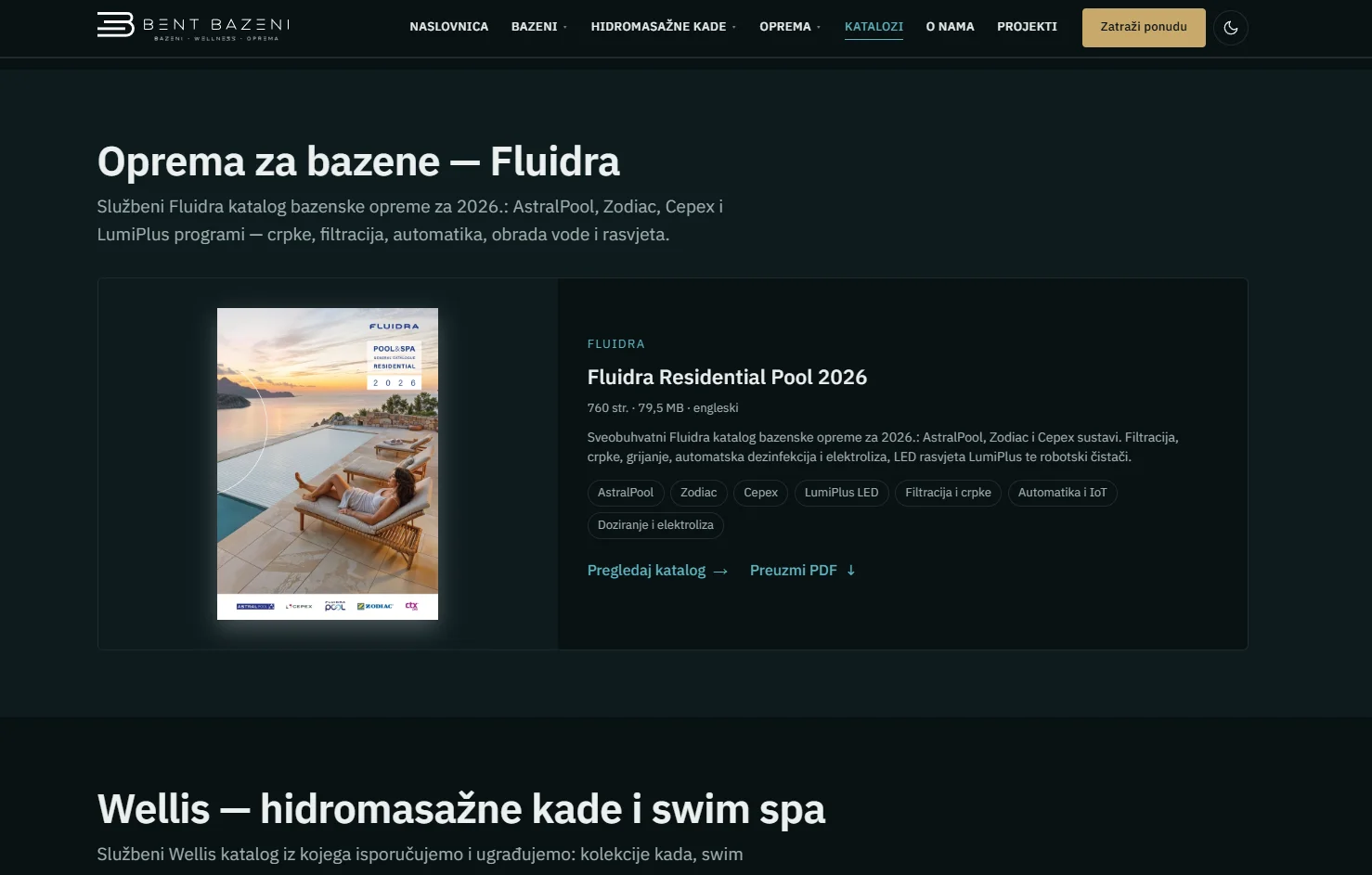Click the Pregledaj katalog arrow icon

[720, 572]
